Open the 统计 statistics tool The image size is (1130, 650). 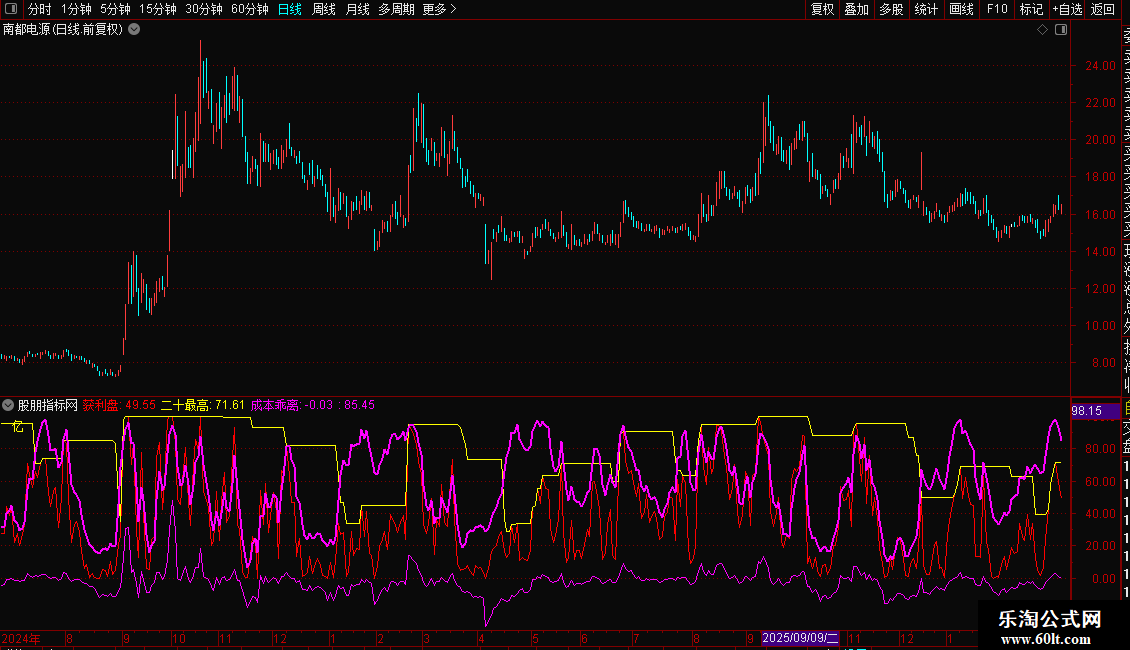coord(926,10)
